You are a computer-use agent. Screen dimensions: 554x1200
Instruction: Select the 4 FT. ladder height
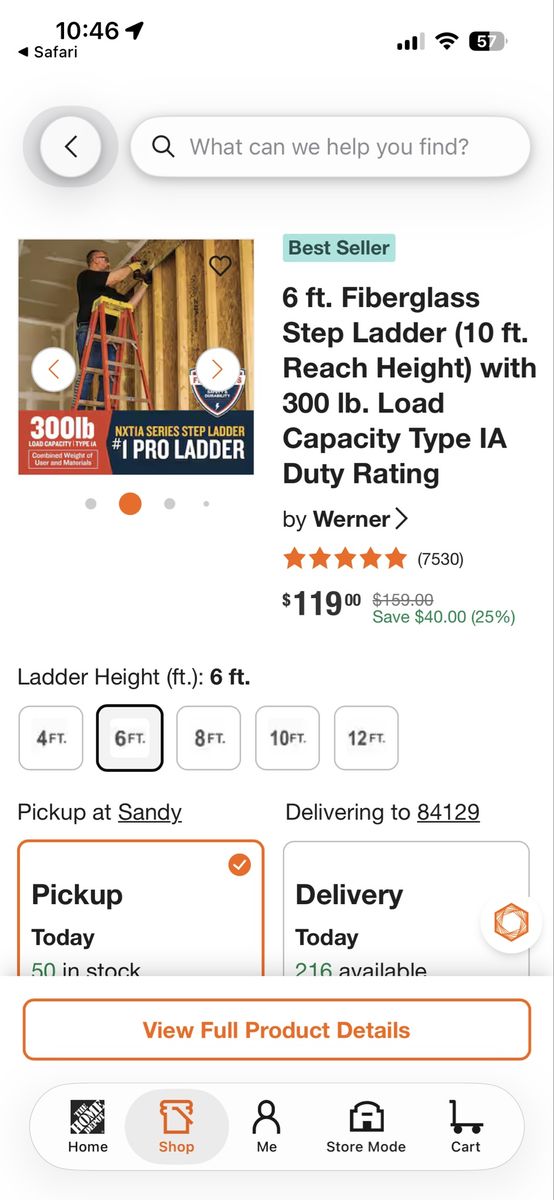point(51,738)
